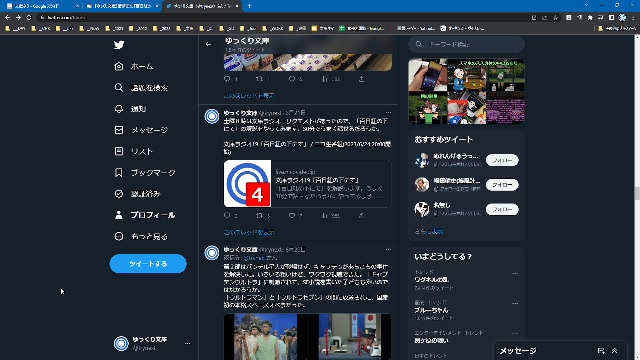Share the tweet with the cropped photo

(x=361, y=79)
